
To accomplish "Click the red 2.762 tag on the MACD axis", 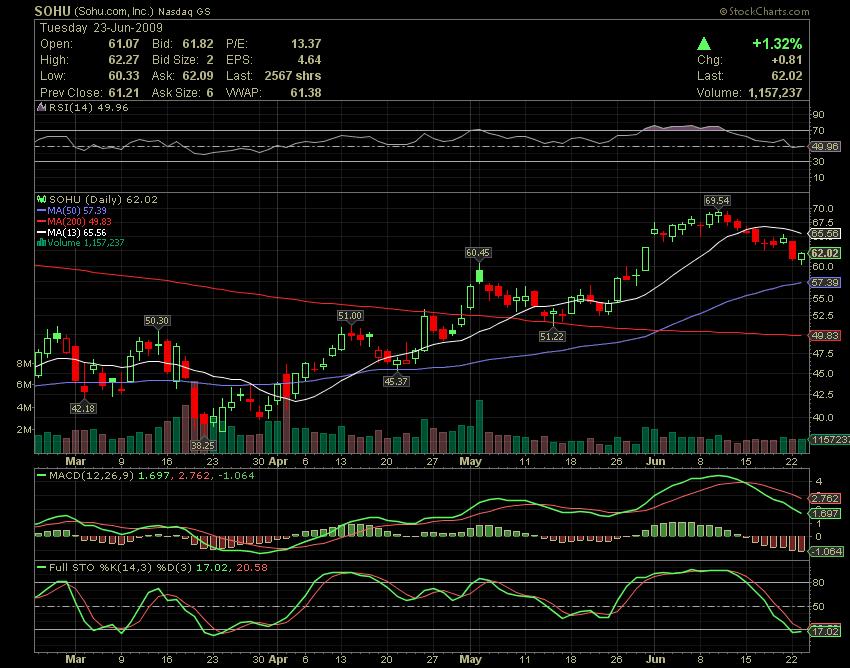I will click(x=825, y=498).
